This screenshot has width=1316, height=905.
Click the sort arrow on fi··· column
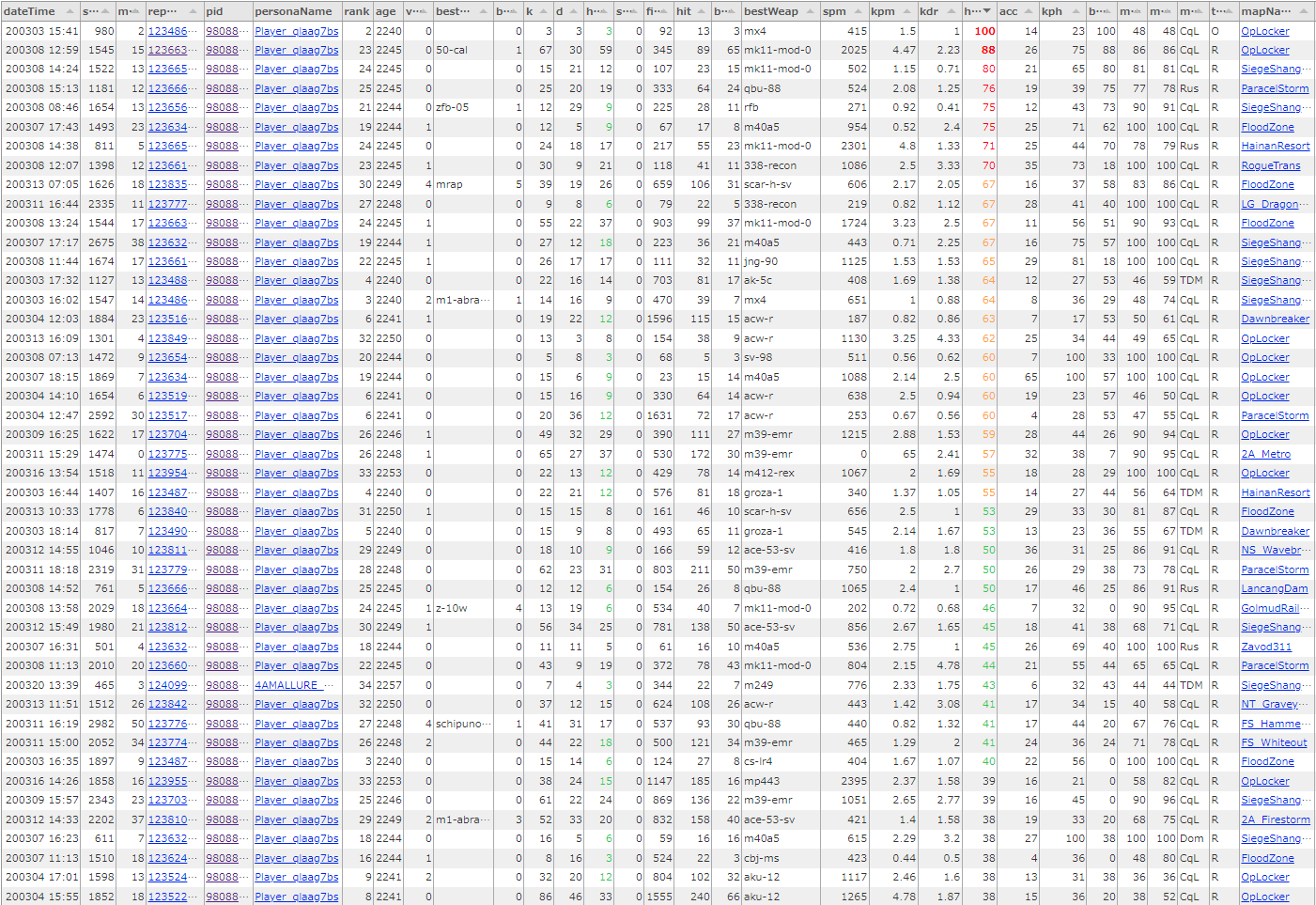(664, 11)
